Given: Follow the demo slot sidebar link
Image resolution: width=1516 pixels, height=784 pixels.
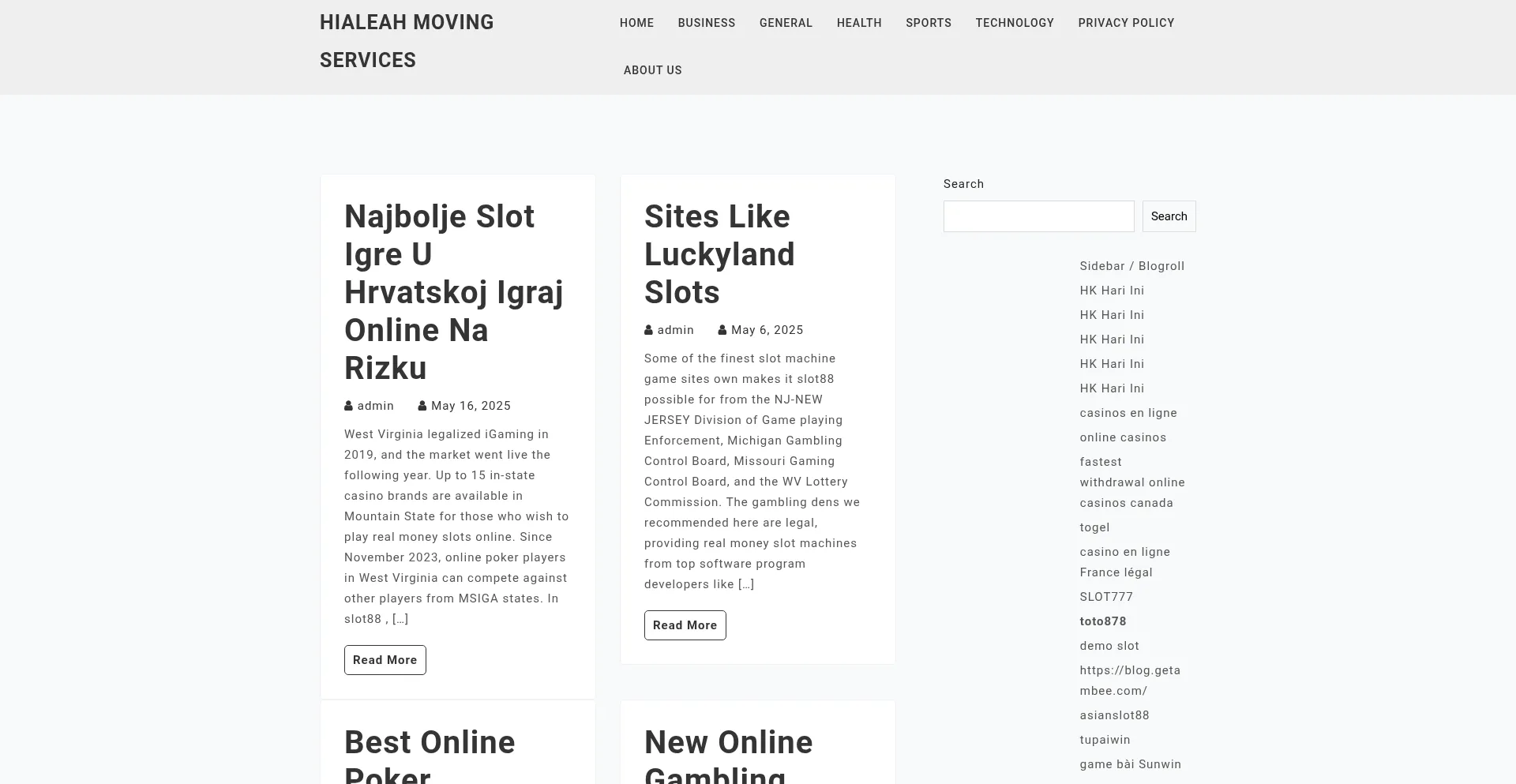Looking at the screenshot, I should [1109, 646].
